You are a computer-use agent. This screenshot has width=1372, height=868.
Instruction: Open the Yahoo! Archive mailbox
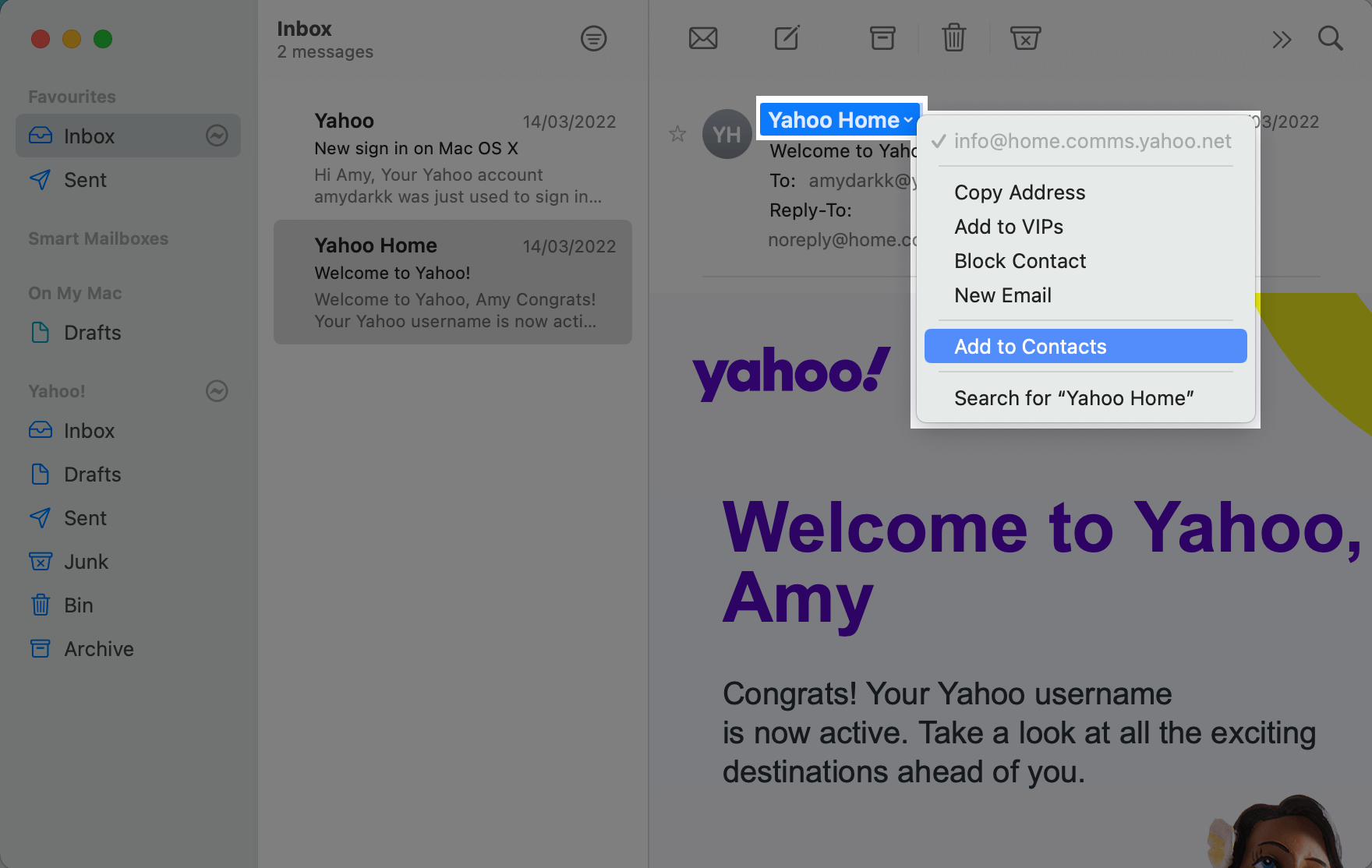pyautogui.click(x=128, y=649)
